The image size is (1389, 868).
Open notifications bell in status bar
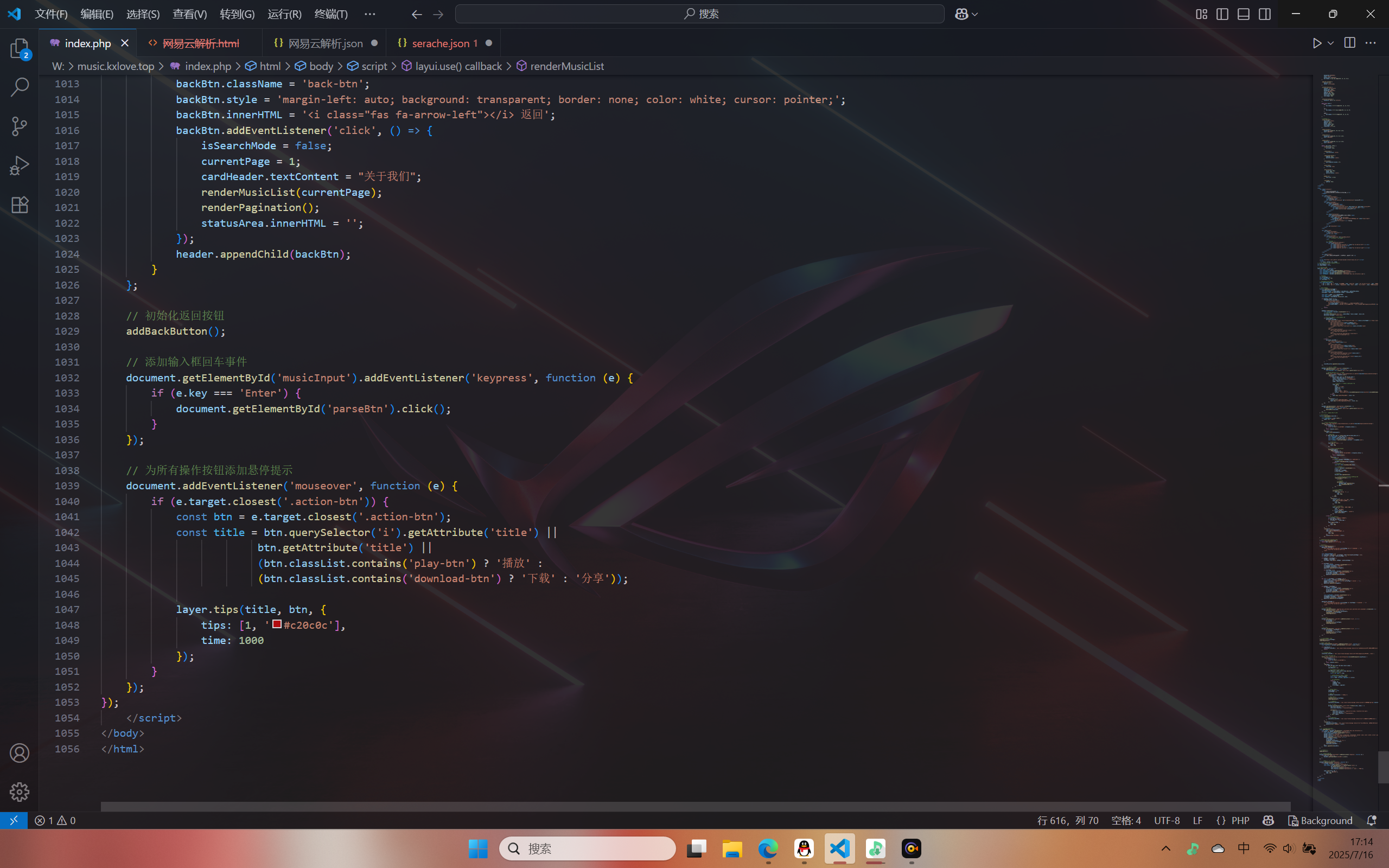[x=1372, y=820]
